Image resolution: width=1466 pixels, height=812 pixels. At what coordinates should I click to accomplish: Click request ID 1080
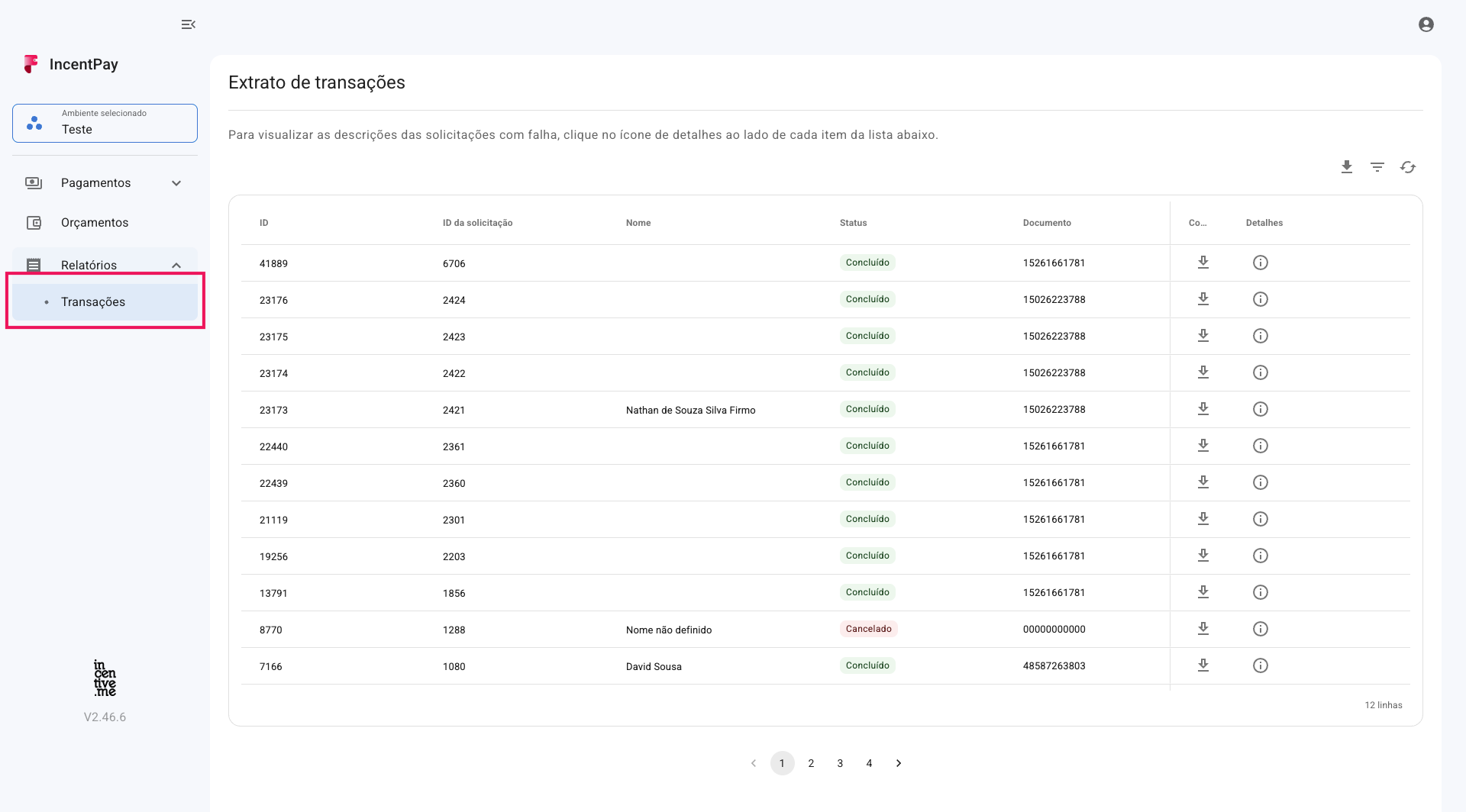(454, 667)
